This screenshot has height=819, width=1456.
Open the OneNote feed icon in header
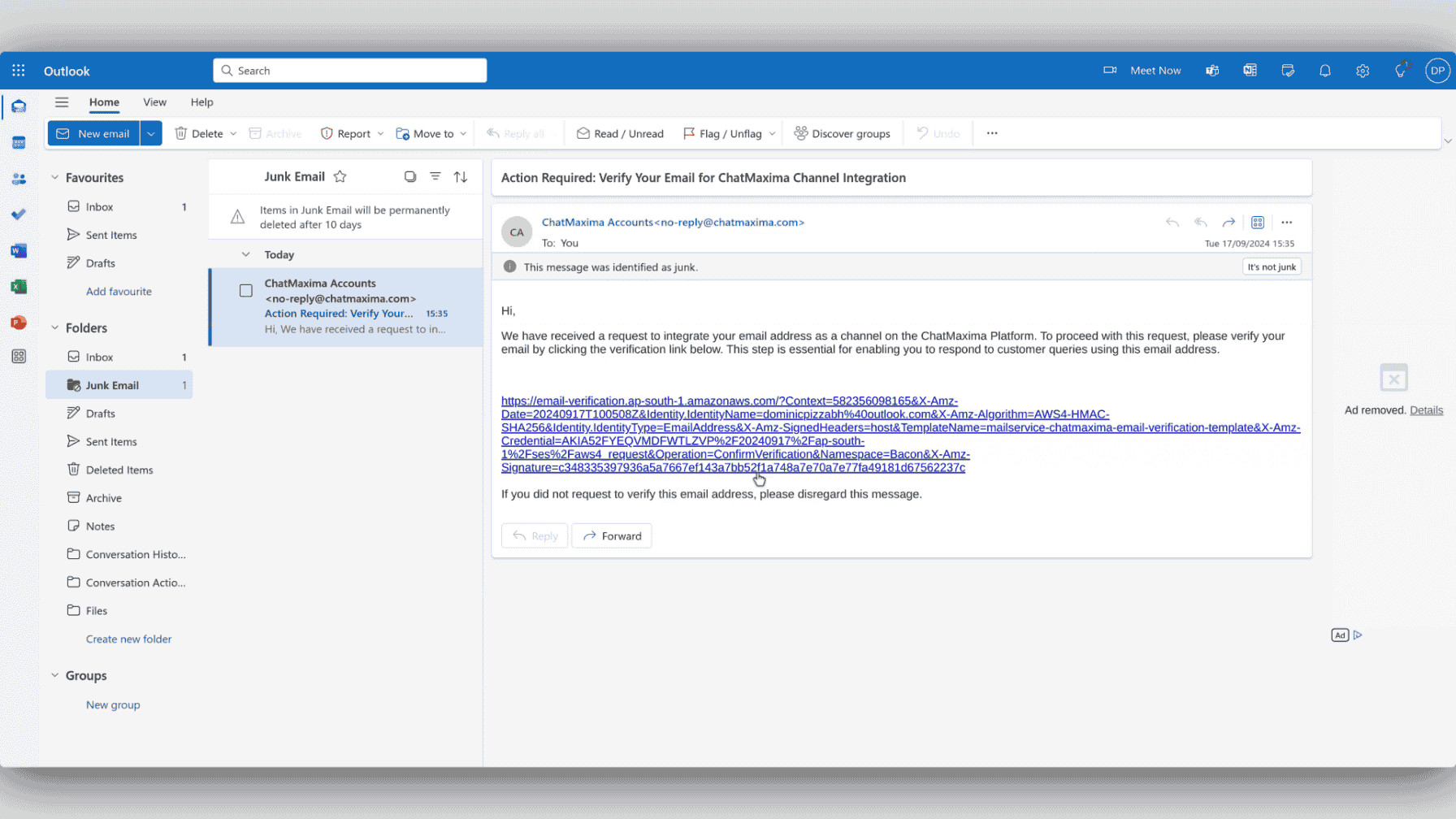click(x=1250, y=71)
